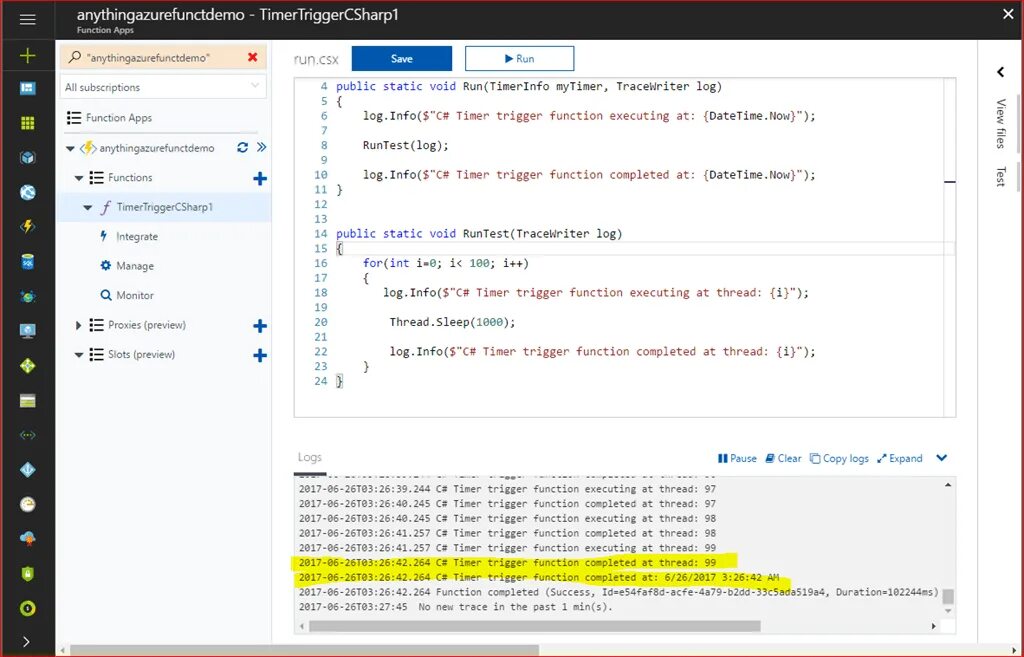This screenshot has height=657, width=1024.
Task: Click the Run button
Action: click(519, 58)
